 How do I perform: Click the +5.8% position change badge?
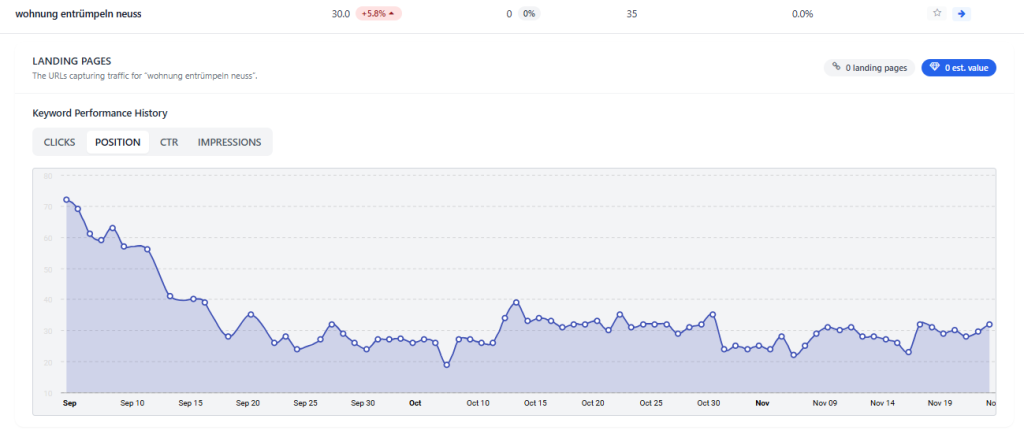click(x=378, y=14)
